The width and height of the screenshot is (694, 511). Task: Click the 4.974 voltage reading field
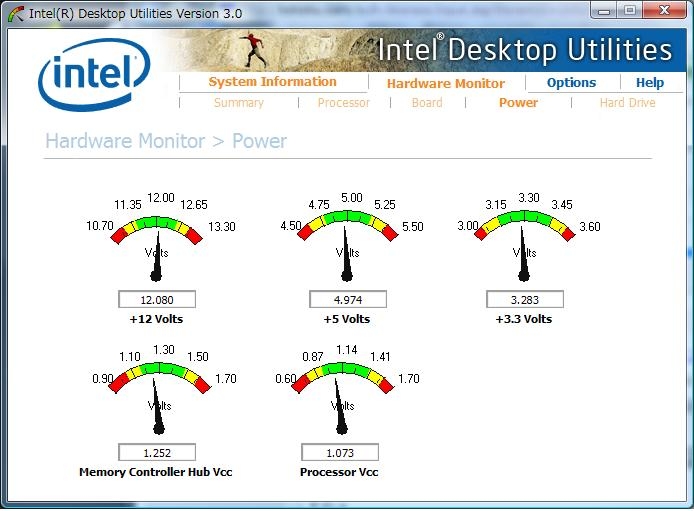click(347, 300)
